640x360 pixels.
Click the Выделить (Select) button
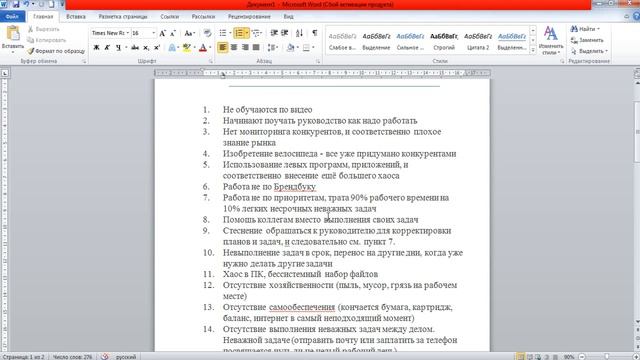click(x=589, y=51)
